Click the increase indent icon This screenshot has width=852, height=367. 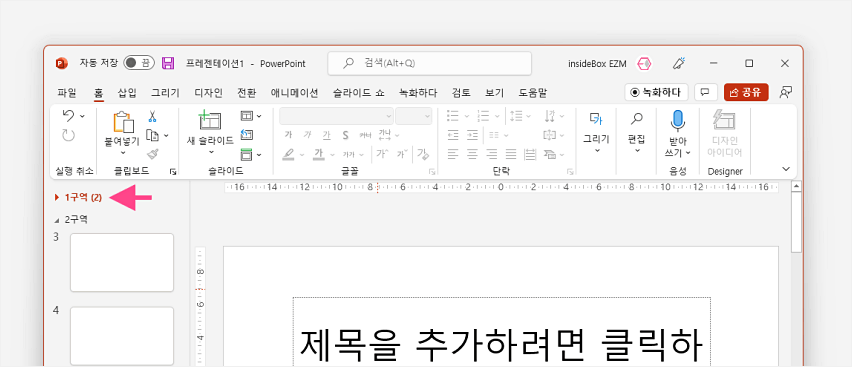[x=472, y=135]
